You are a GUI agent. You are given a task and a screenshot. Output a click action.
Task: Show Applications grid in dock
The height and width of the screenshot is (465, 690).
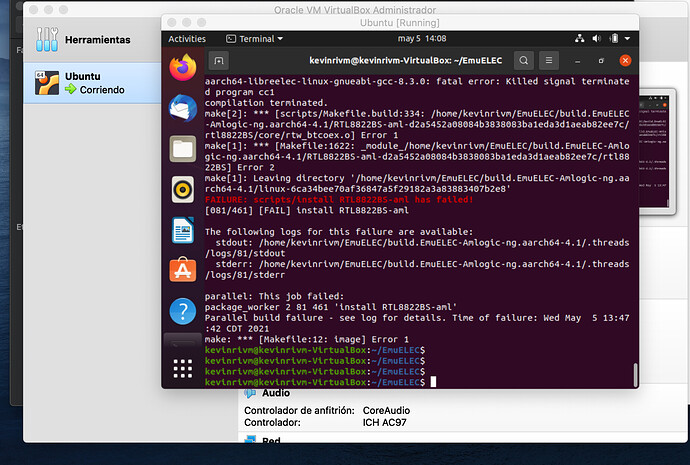(x=183, y=369)
